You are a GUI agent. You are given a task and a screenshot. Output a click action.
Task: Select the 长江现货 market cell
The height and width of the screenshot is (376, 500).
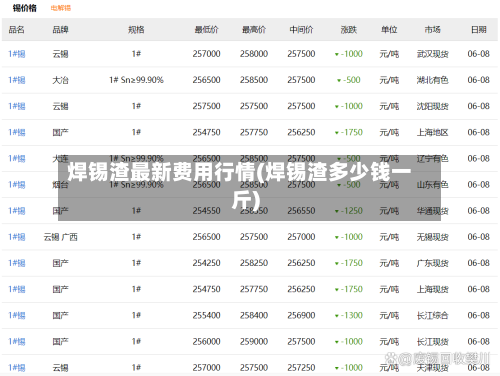click(x=432, y=342)
